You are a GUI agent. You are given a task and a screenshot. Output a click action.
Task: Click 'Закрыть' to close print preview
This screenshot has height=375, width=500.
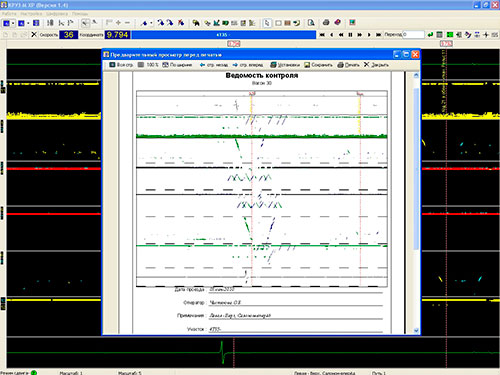click(x=376, y=65)
